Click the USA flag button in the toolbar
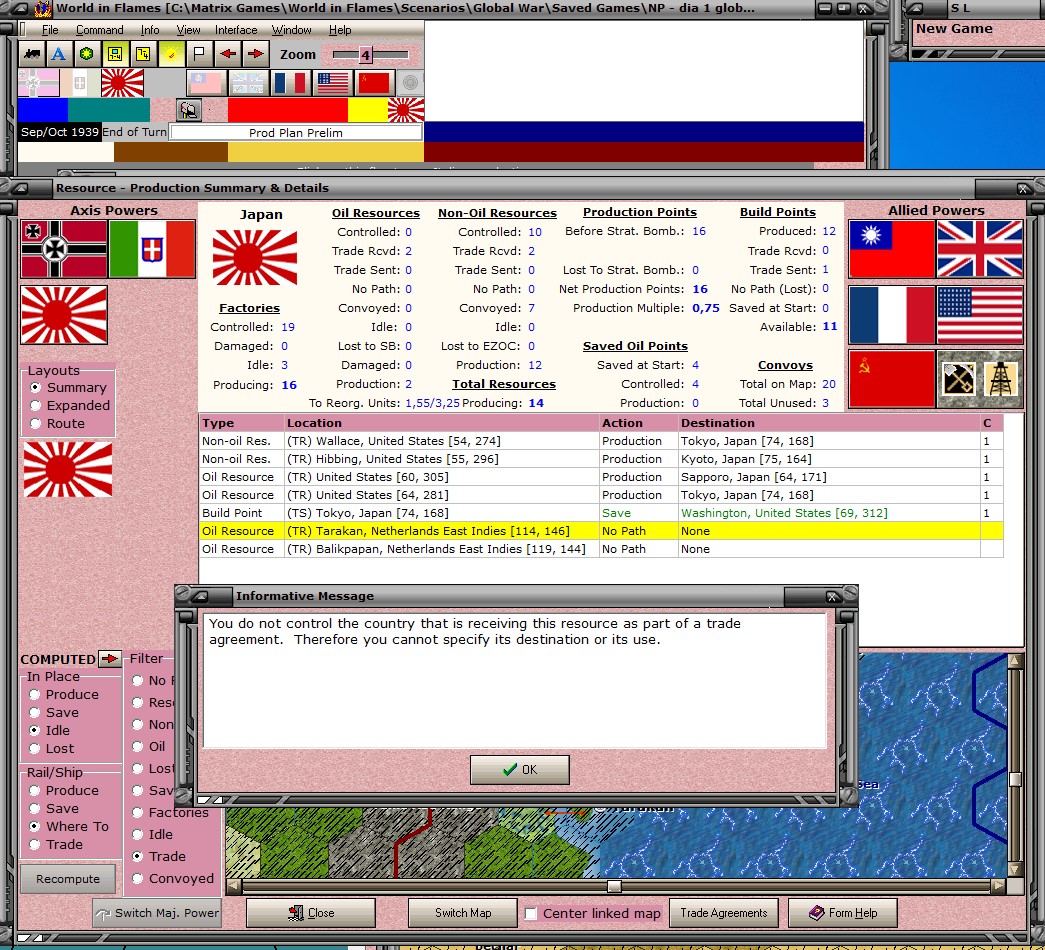1045x950 pixels. (x=332, y=83)
